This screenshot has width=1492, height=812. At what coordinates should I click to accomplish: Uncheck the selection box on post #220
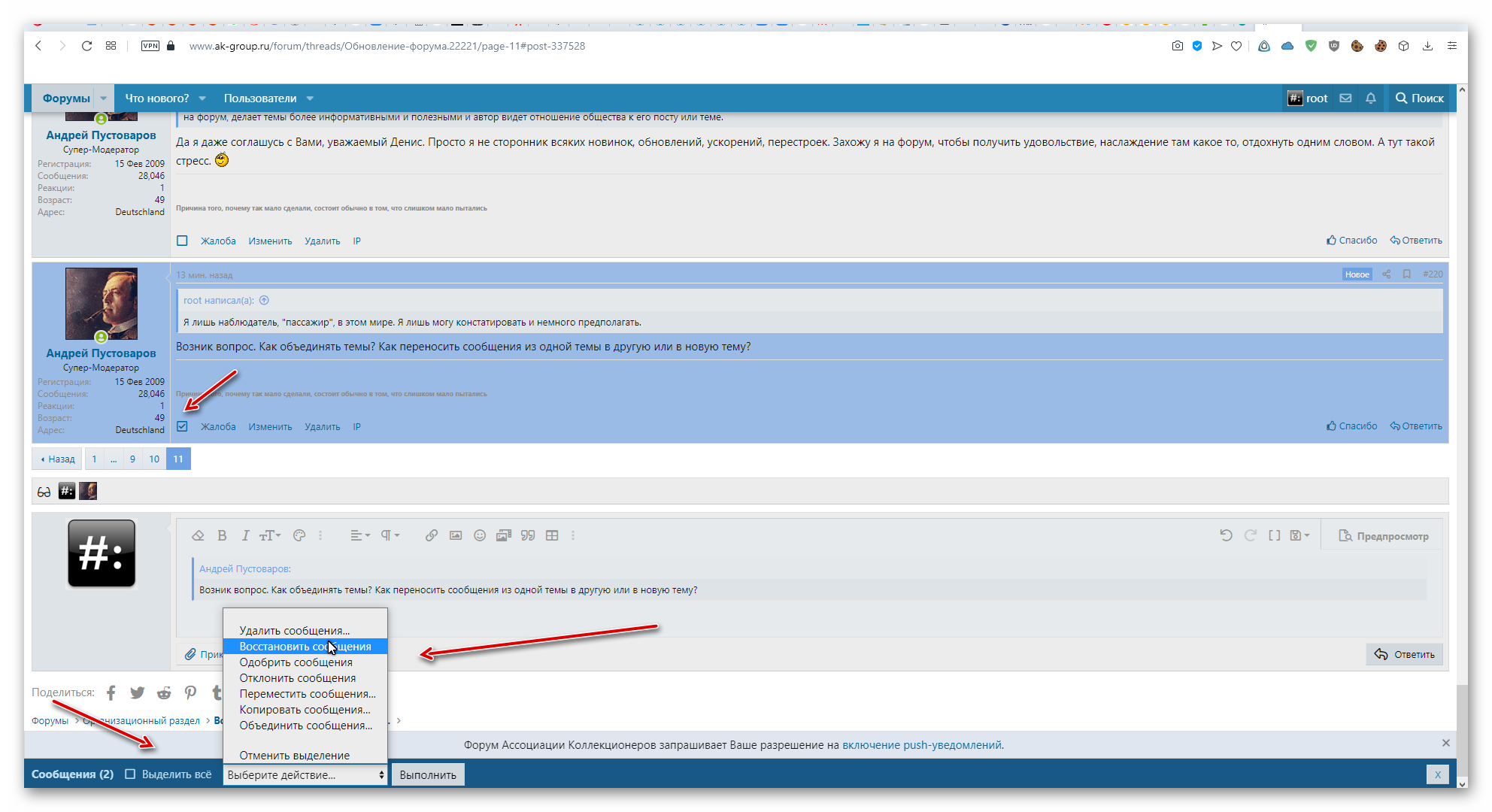(x=182, y=426)
